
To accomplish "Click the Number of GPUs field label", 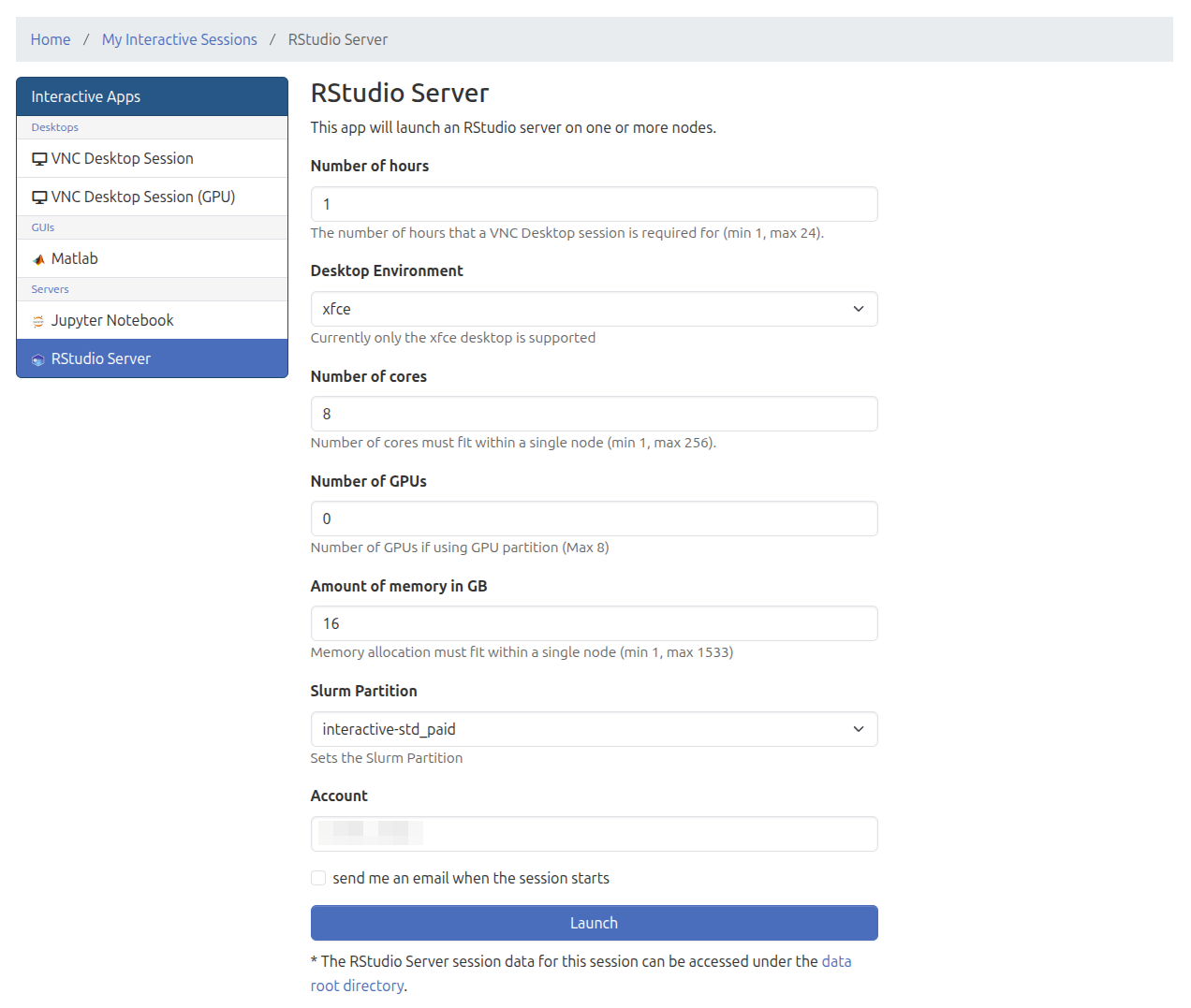I will (x=369, y=481).
